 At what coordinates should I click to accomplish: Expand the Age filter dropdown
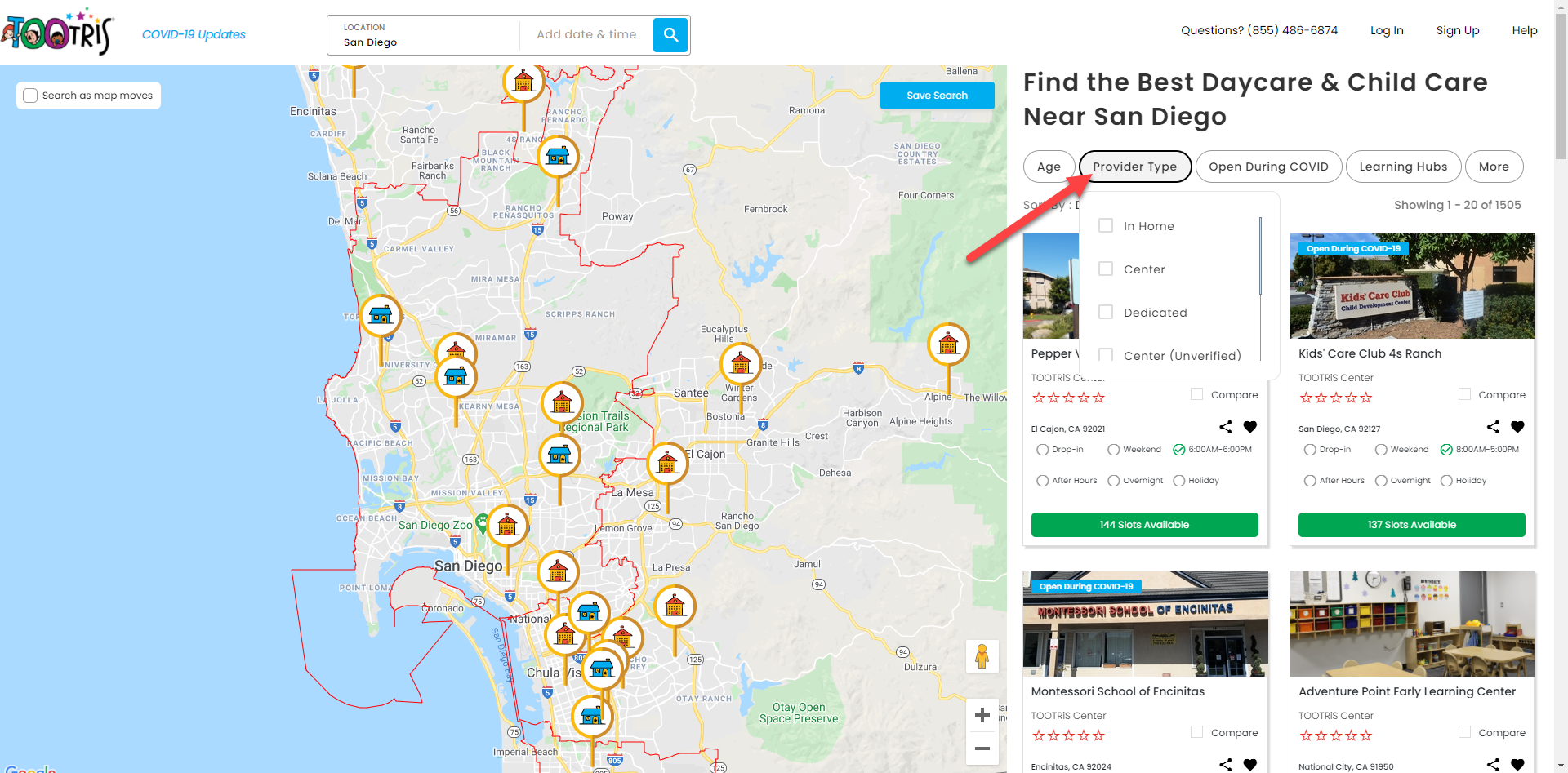[1049, 167]
